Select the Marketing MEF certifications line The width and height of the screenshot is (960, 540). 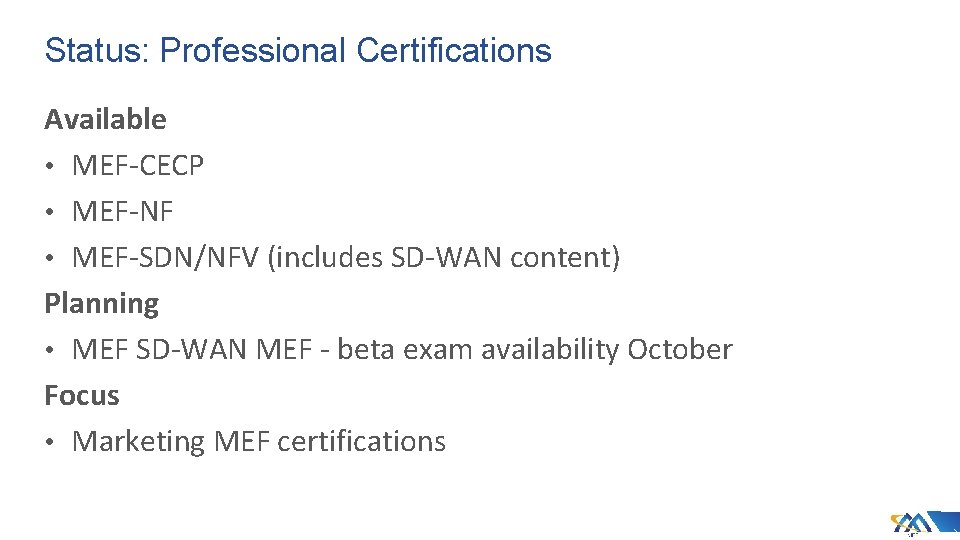tap(259, 441)
